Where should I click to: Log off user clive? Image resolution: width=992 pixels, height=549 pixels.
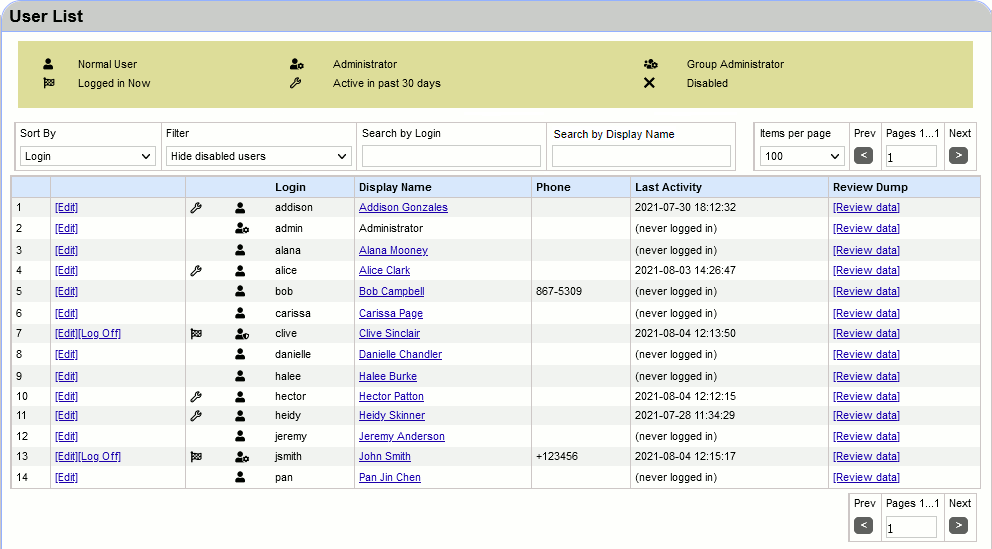point(100,334)
